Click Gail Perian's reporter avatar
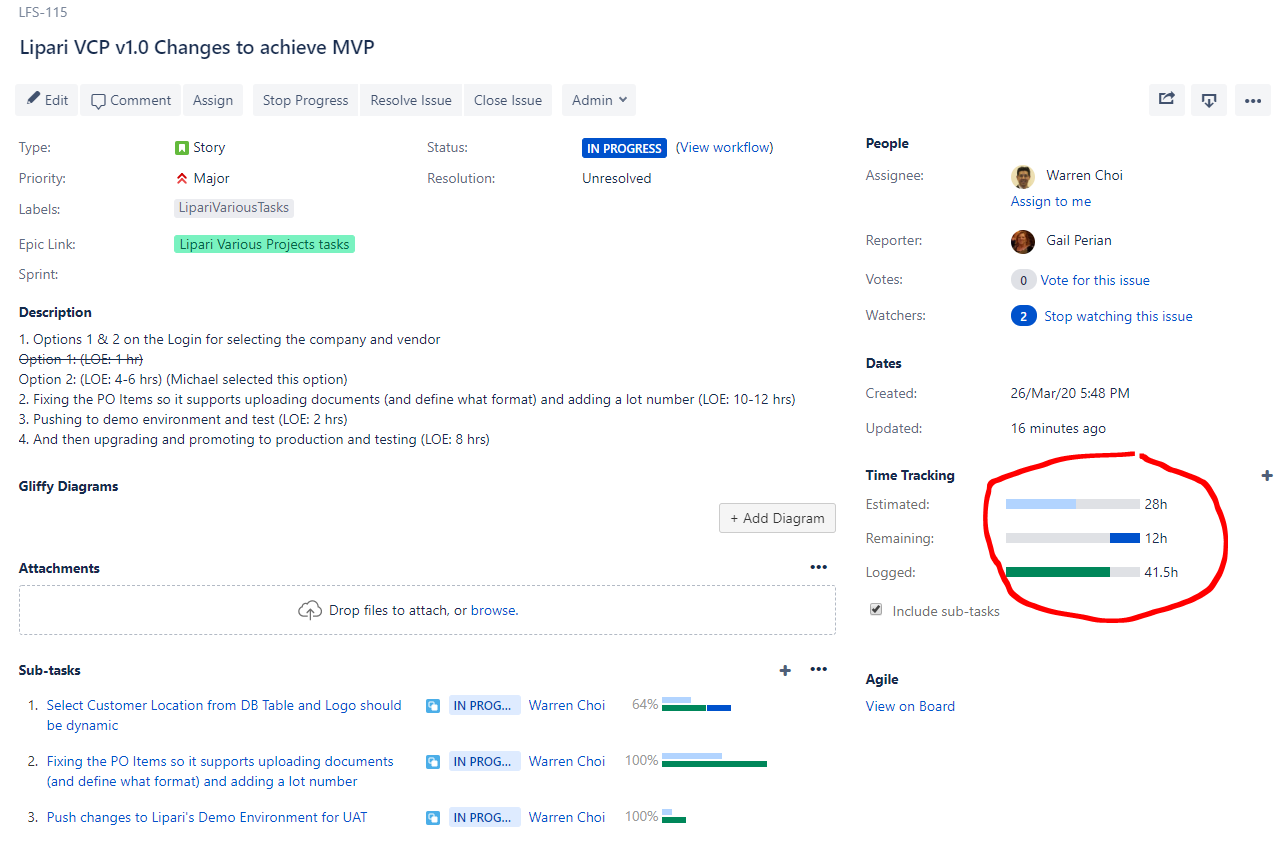 tap(1023, 241)
